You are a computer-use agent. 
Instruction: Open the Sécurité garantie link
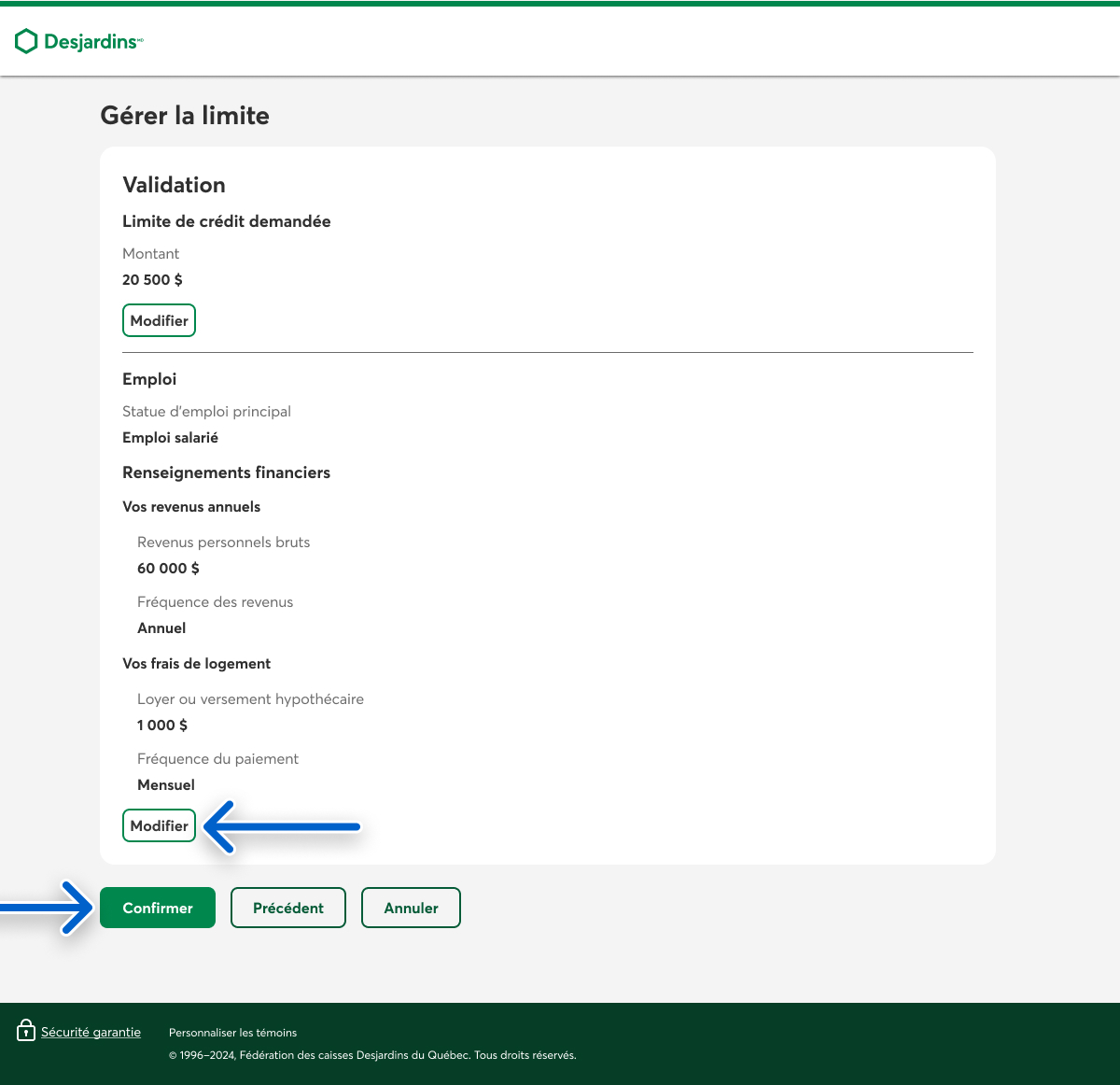pos(91,1032)
